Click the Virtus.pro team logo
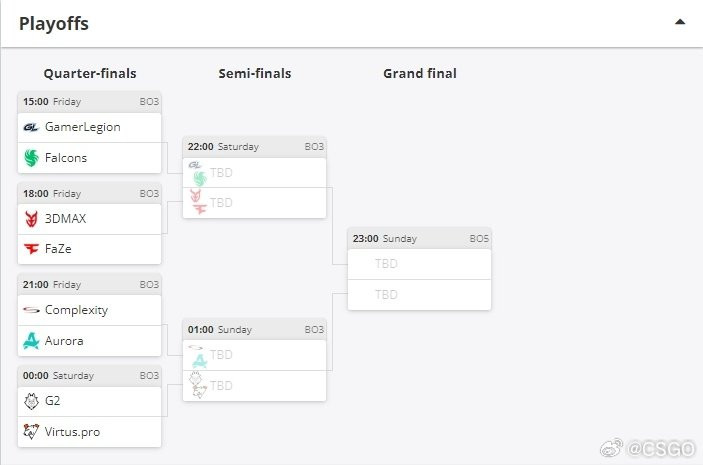The image size is (703, 465). pos(30,432)
